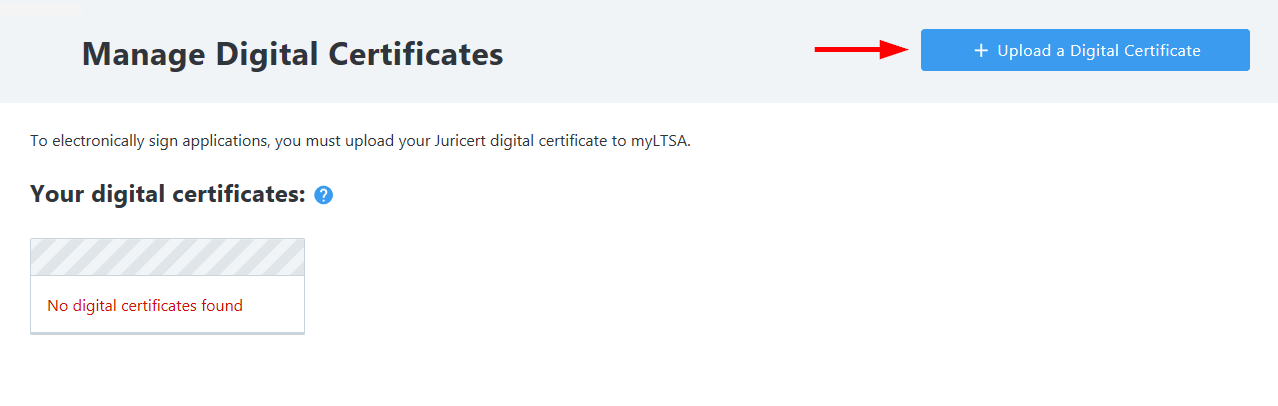The width and height of the screenshot is (1278, 406).
Task: Click the 'No digital certificates found' message
Action: [145, 305]
